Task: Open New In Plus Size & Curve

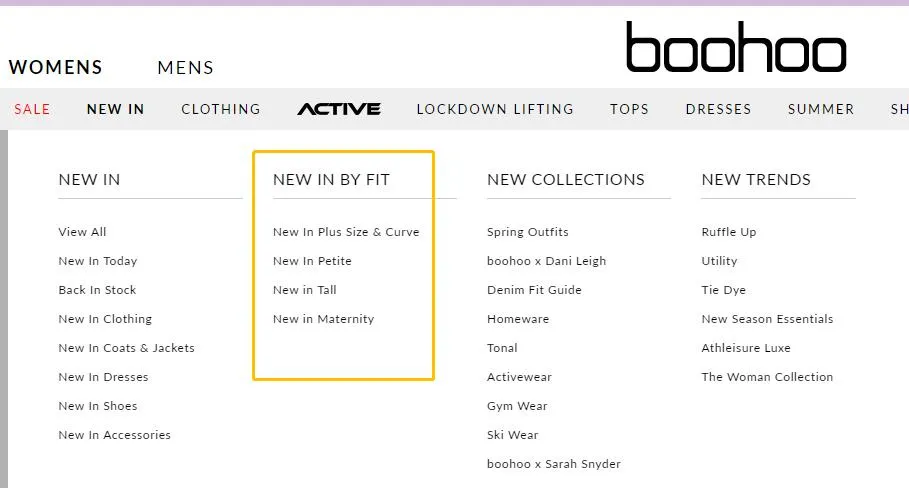Action: [346, 232]
